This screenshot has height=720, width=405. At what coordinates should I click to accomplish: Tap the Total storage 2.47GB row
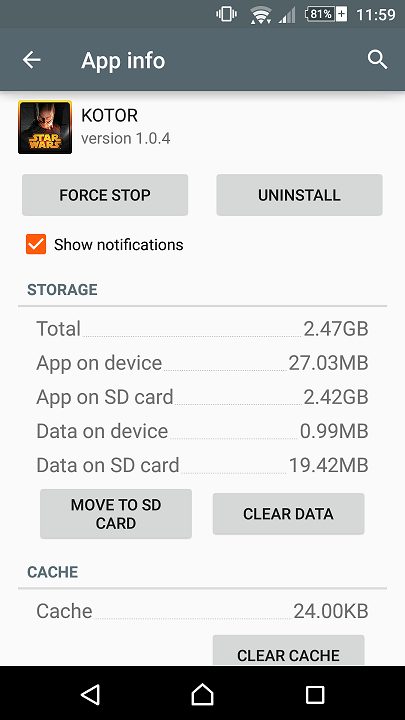(x=202, y=329)
